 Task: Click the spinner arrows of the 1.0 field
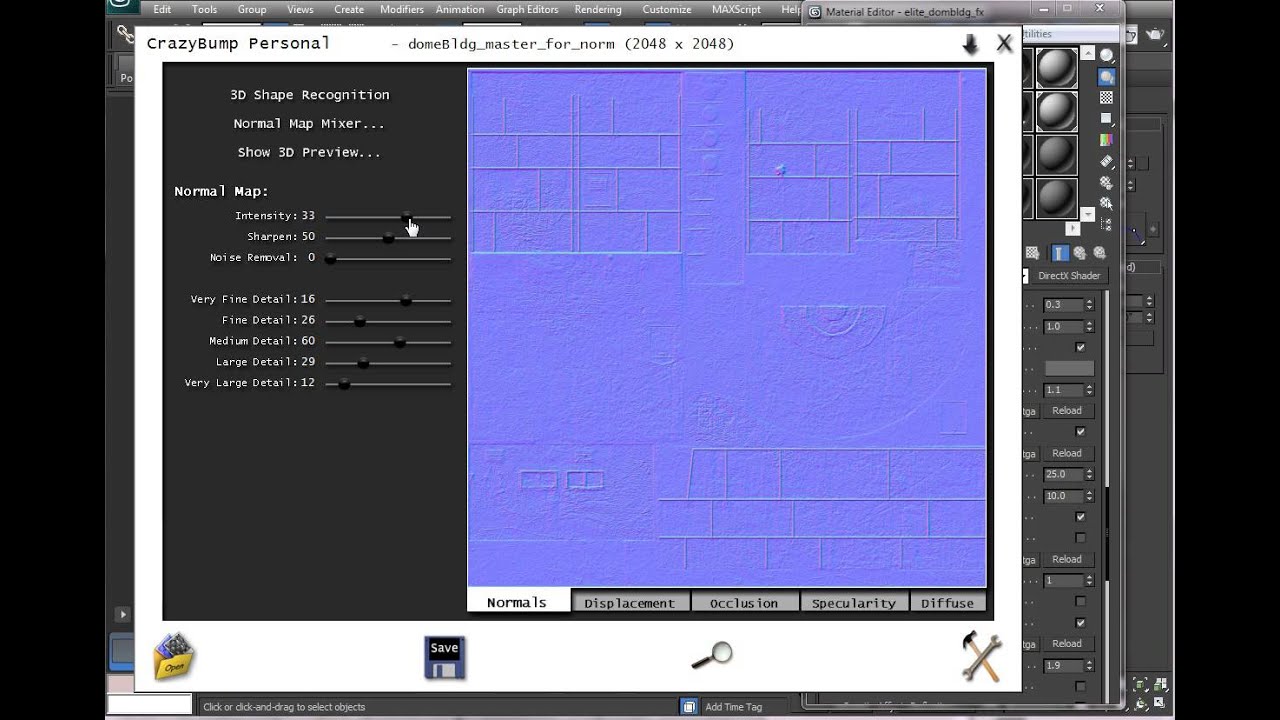1089,326
